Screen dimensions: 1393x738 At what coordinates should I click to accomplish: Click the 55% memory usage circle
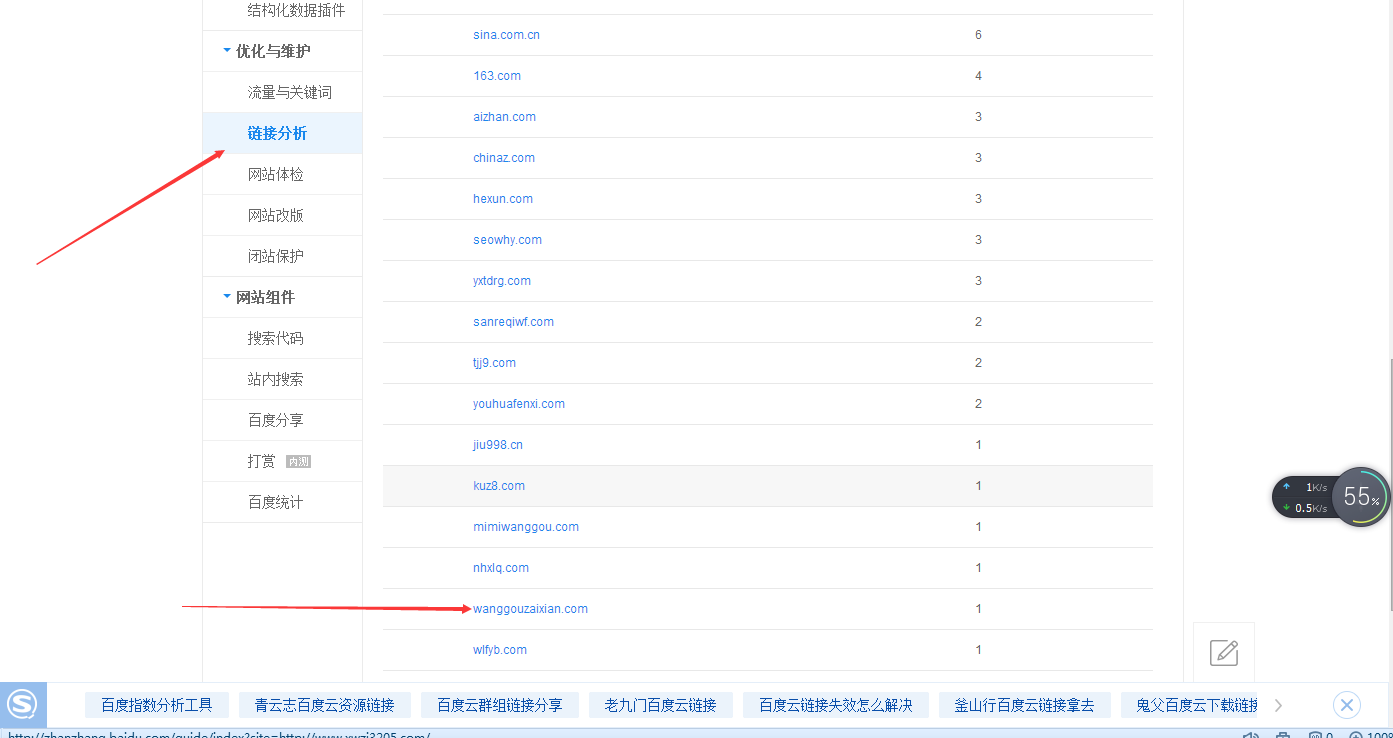[x=1361, y=497]
